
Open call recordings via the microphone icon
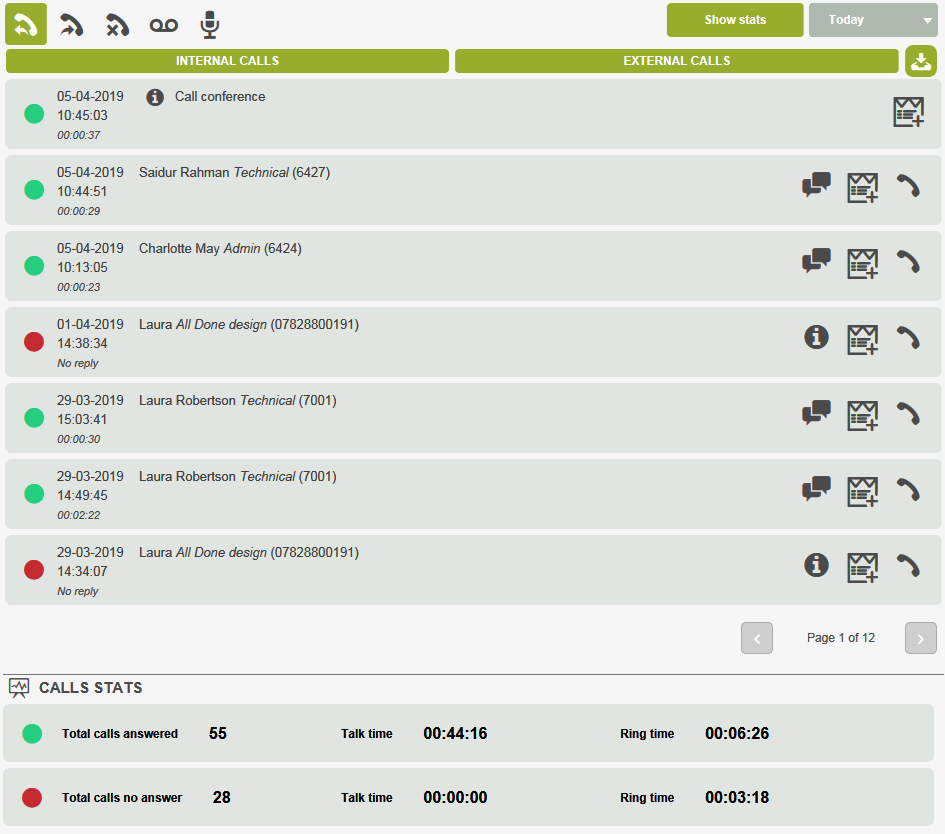209,22
